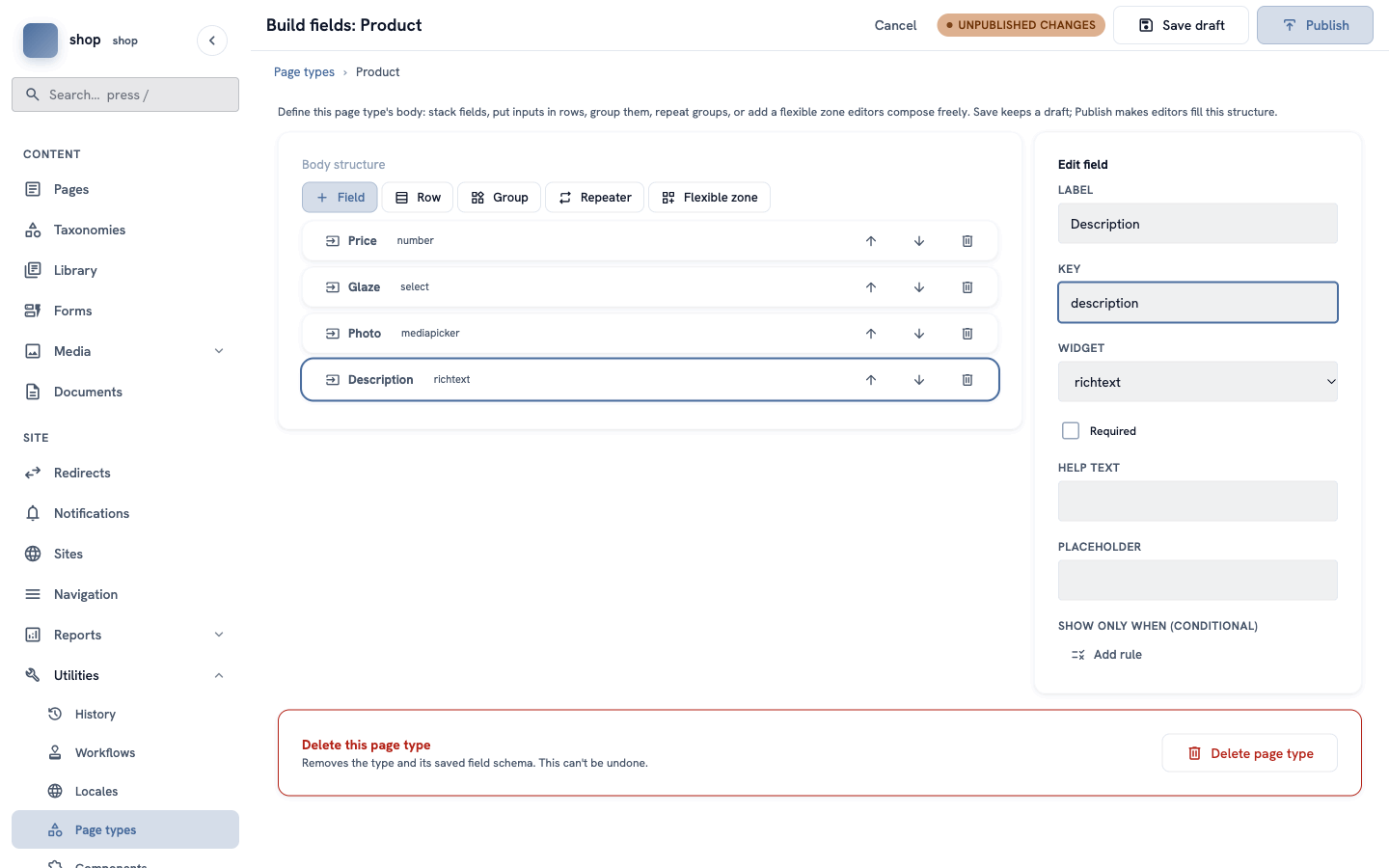Move the Description field up
Viewport: 1389px width, 868px height.
pos(871,380)
